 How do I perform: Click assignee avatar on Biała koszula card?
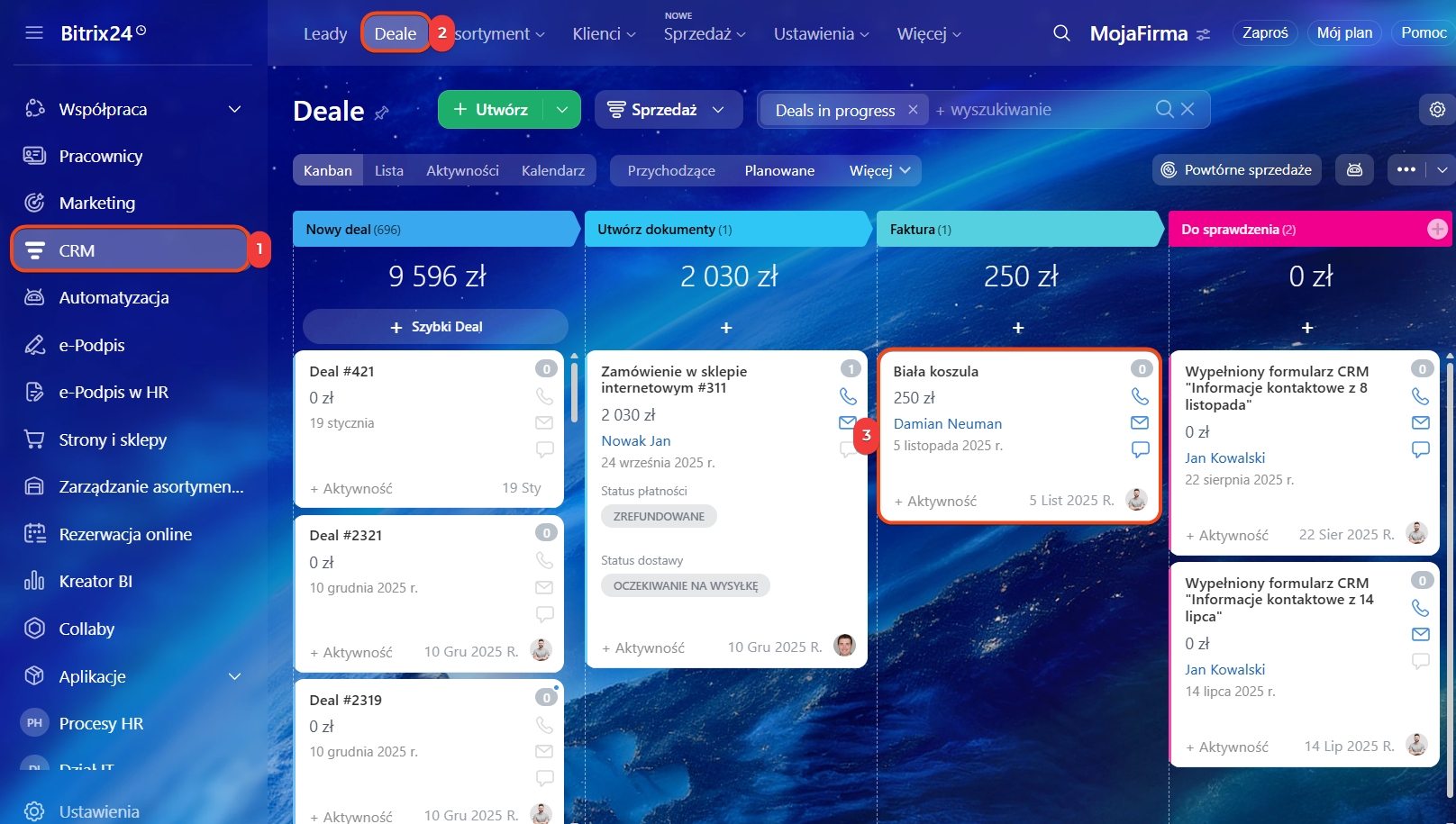coord(1136,500)
